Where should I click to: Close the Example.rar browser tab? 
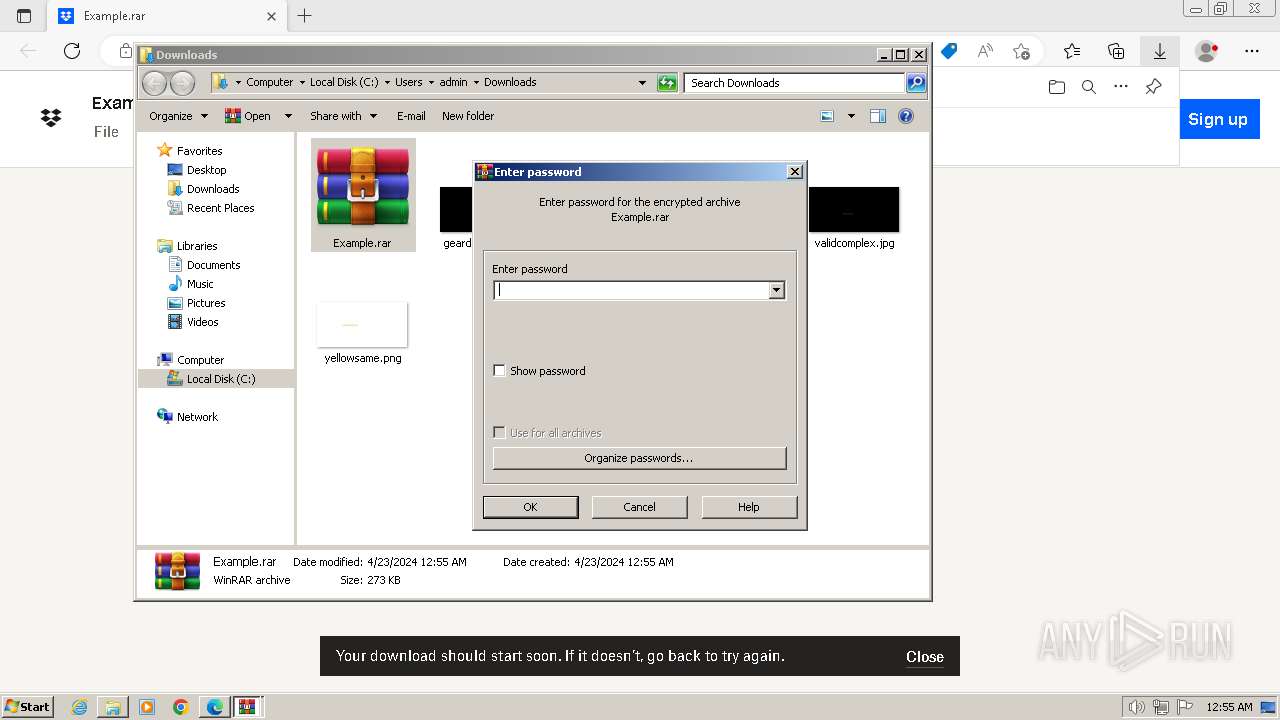coord(272,16)
